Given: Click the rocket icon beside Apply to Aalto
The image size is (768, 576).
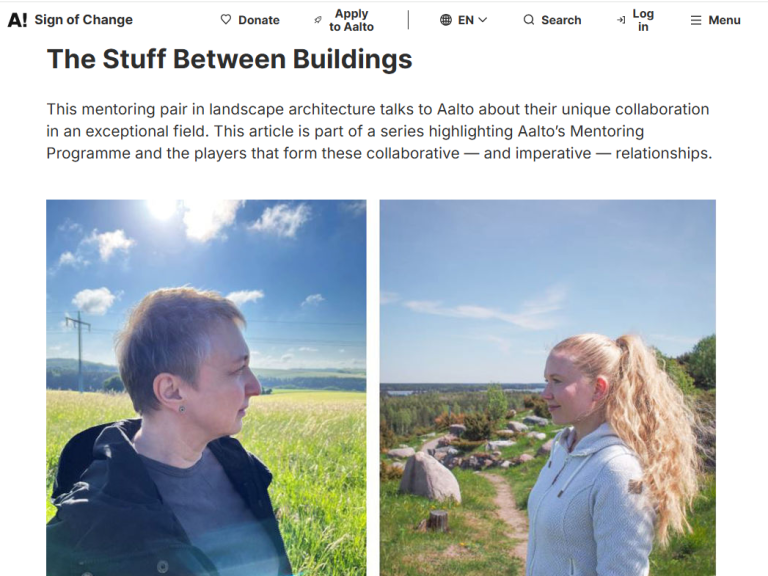Looking at the screenshot, I should click(318, 20).
